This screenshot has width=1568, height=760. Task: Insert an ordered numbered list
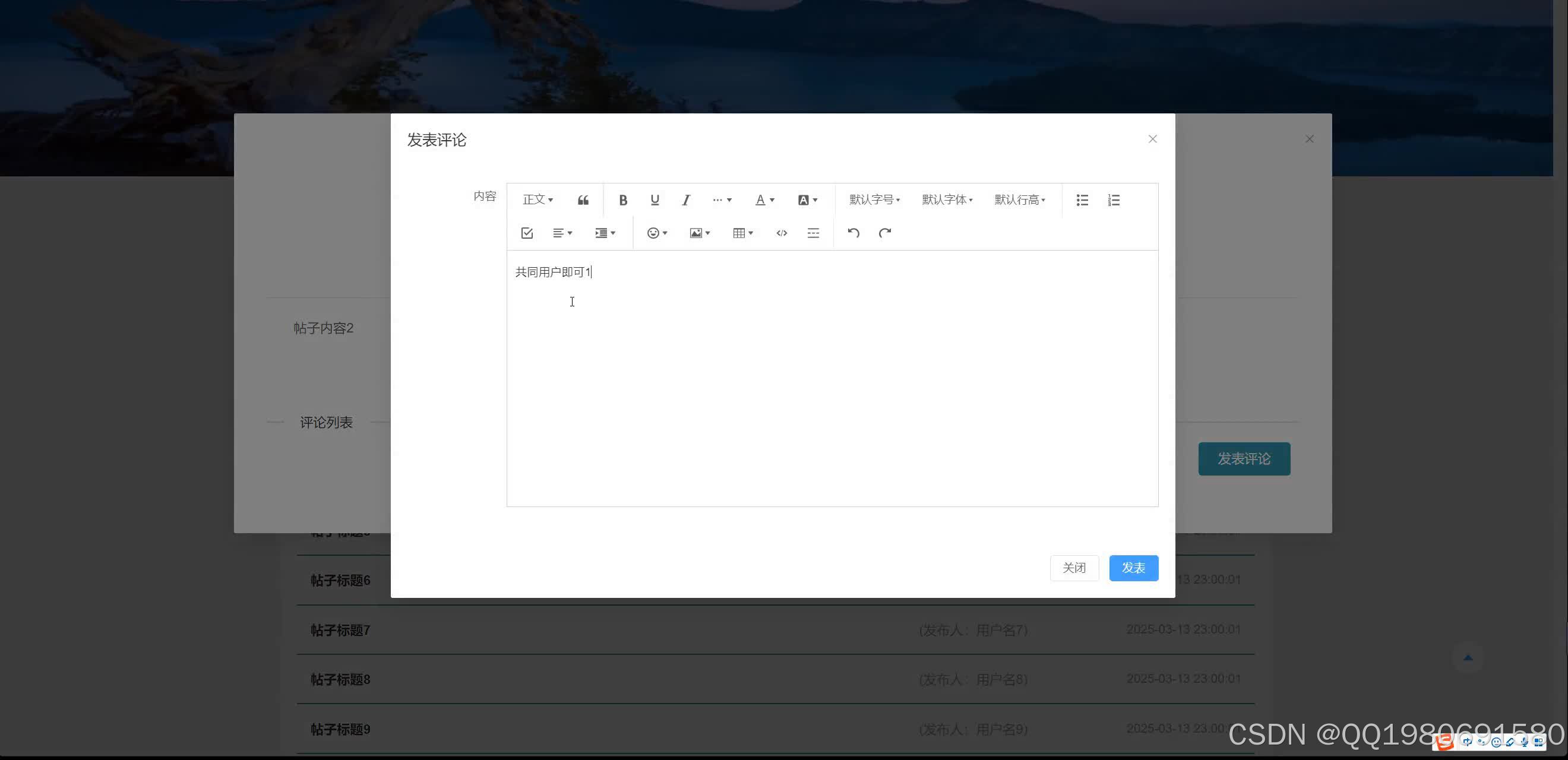point(1113,199)
